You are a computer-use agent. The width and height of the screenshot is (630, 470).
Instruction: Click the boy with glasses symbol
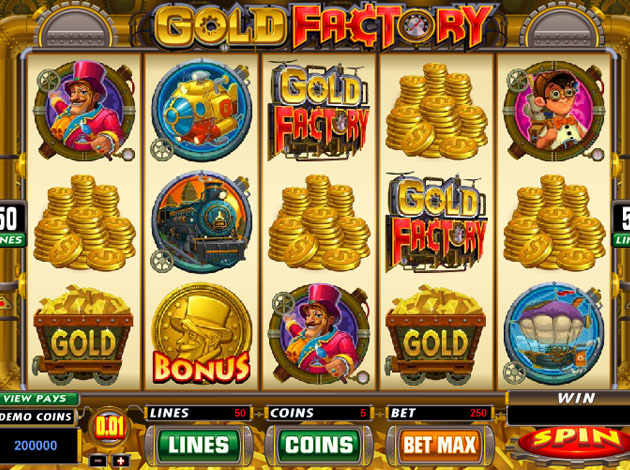pyautogui.click(x=554, y=110)
